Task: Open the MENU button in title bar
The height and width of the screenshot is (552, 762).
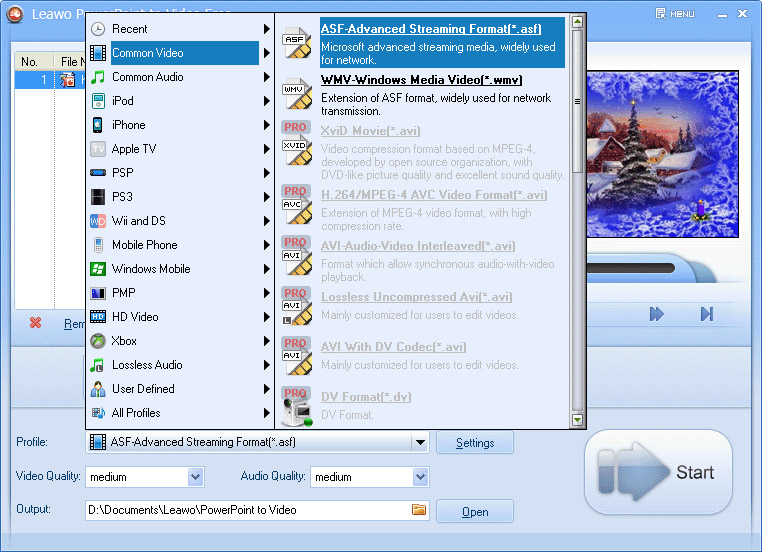Action: (675, 14)
